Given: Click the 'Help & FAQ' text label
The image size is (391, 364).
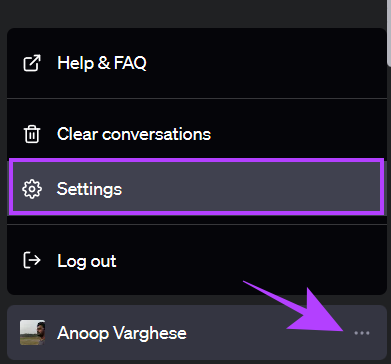Looking at the screenshot, I should click(102, 63).
